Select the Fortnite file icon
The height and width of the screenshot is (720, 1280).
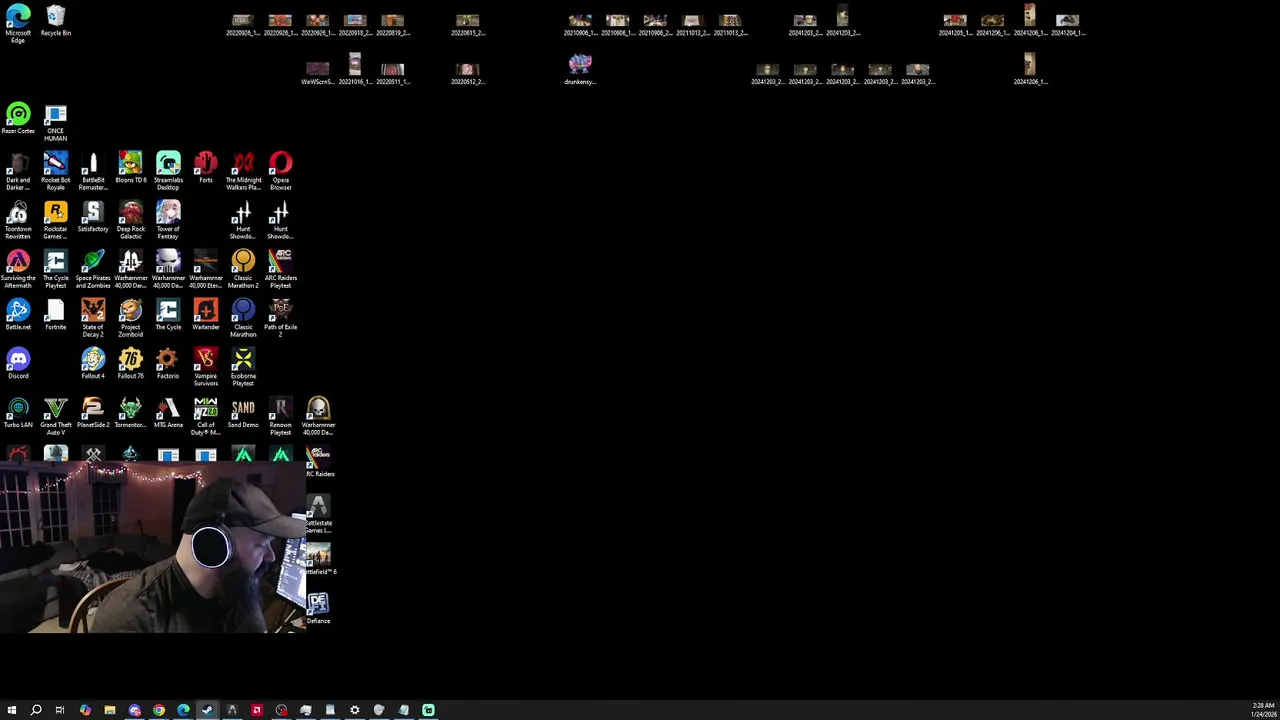coord(56,315)
